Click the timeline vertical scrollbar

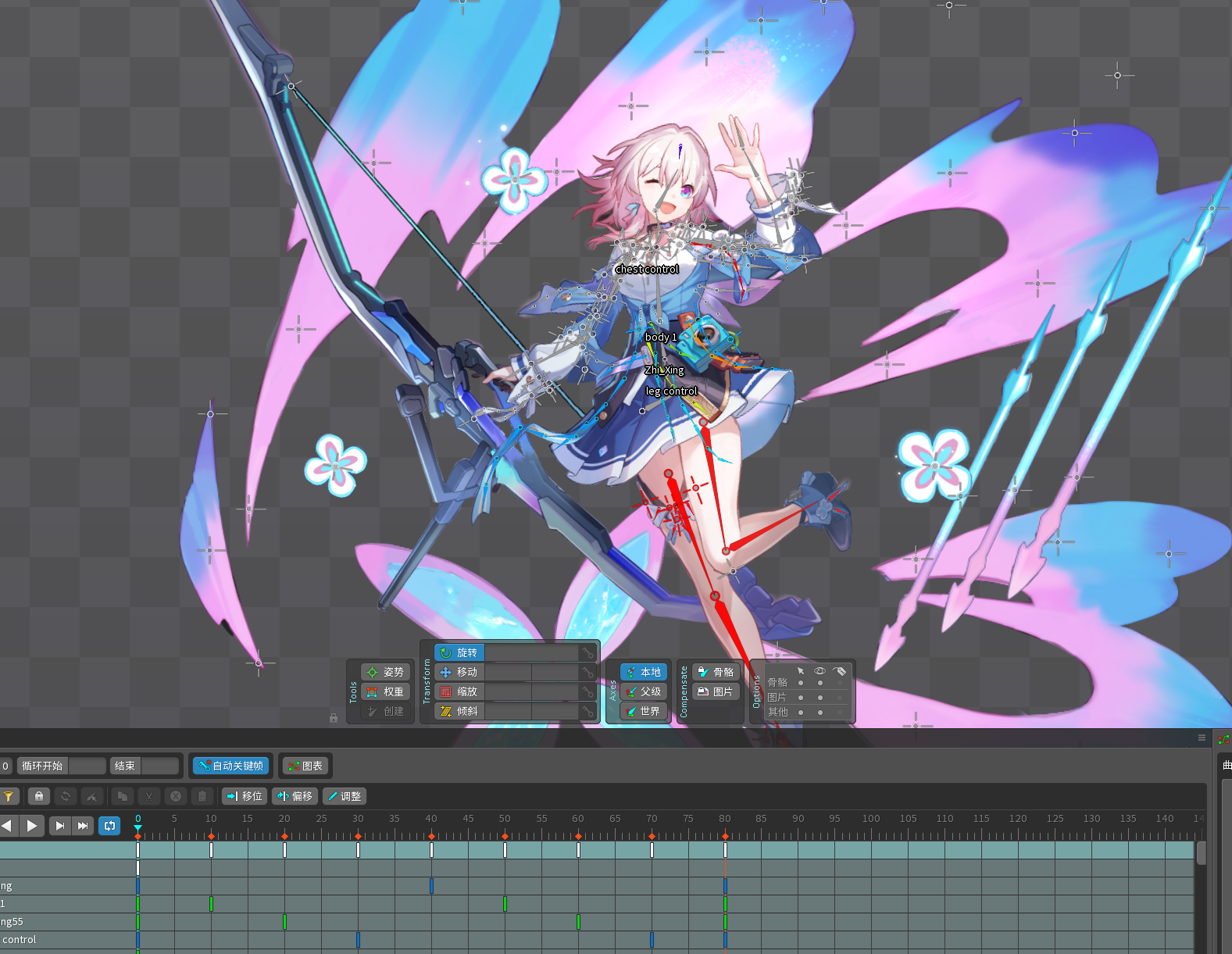pos(1202,852)
